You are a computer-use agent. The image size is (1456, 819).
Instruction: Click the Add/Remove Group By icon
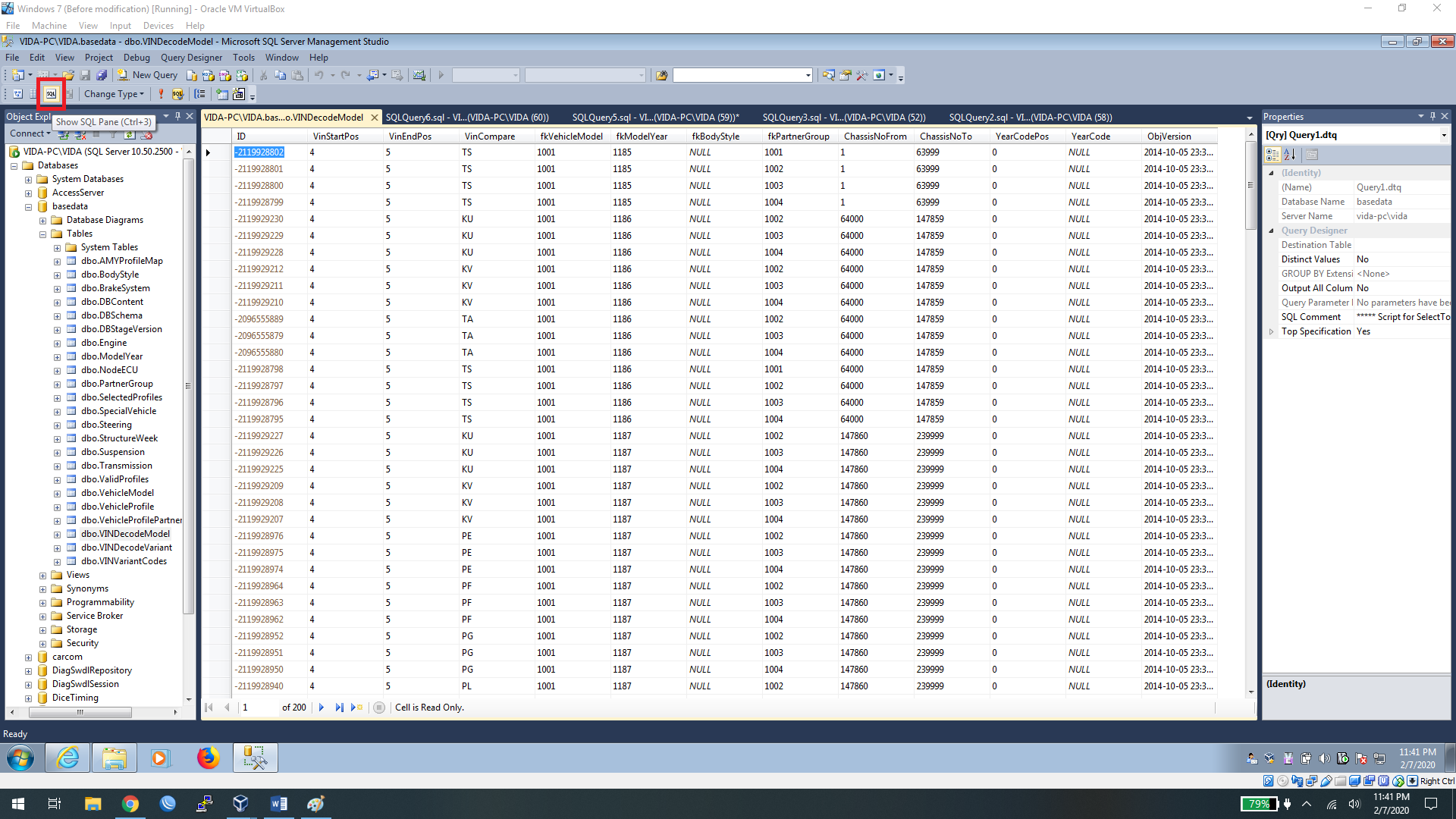click(x=199, y=94)
